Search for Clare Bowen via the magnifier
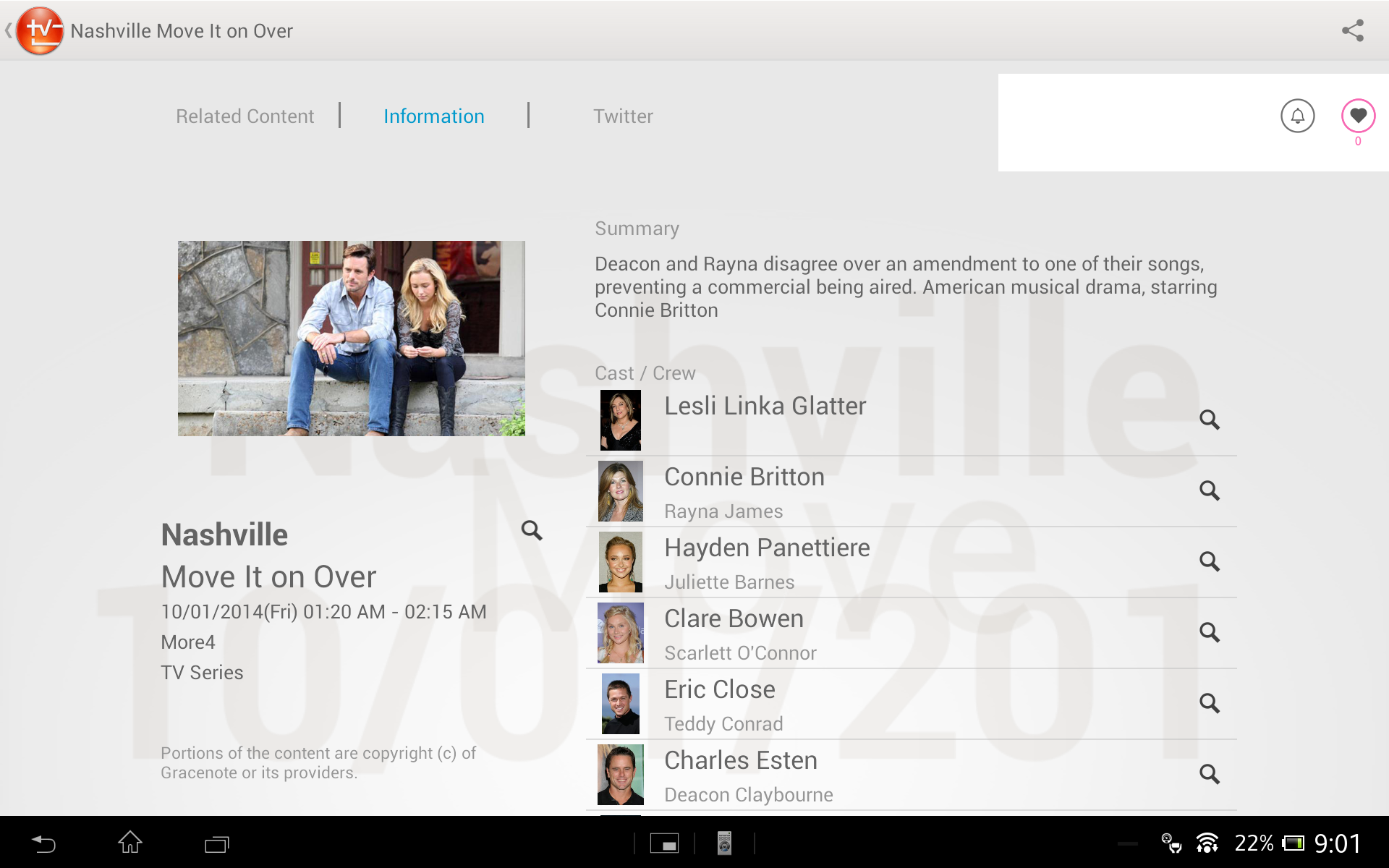This screenshot has width=1389, height=868. click(1210, 632)
